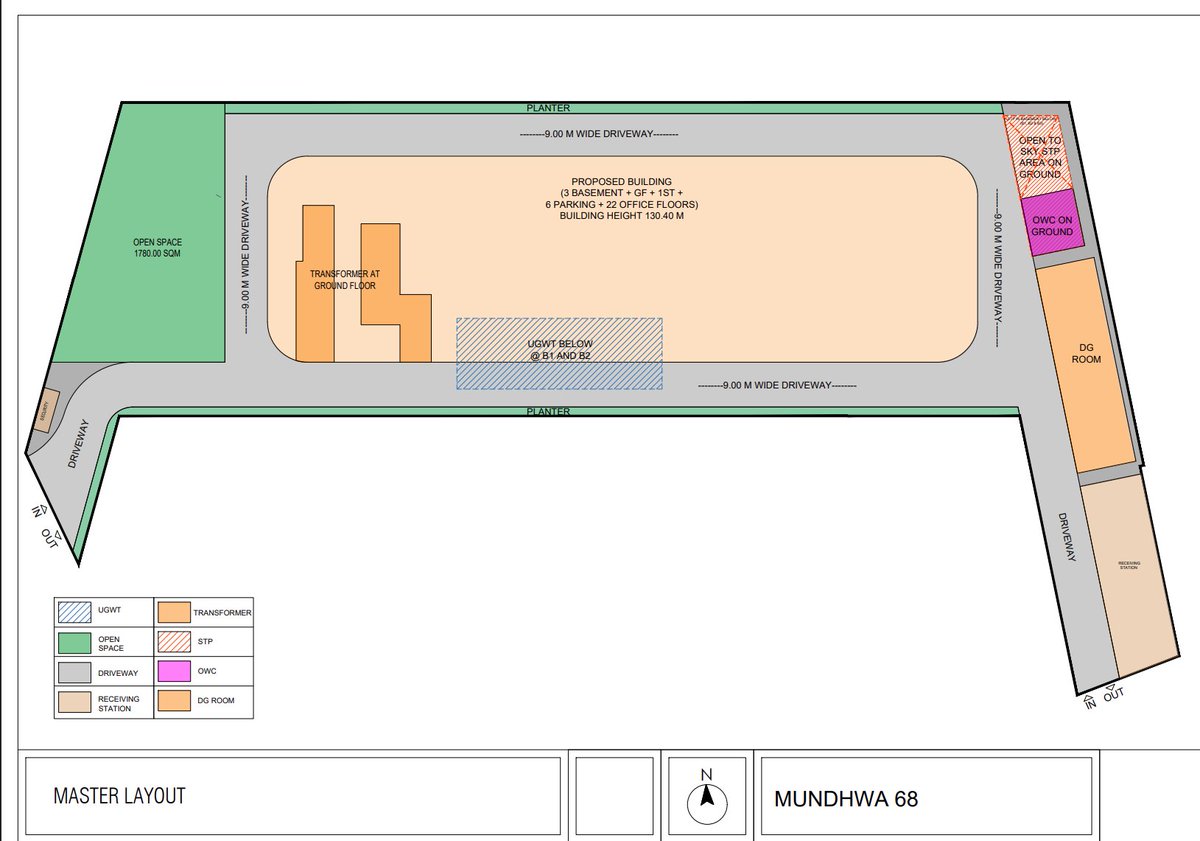The height and width of the screenshot is (841, 1200).
Task: Click 'TRANSFORMER AT GROUND FLOOR' label
Action: tap(344, 279)
